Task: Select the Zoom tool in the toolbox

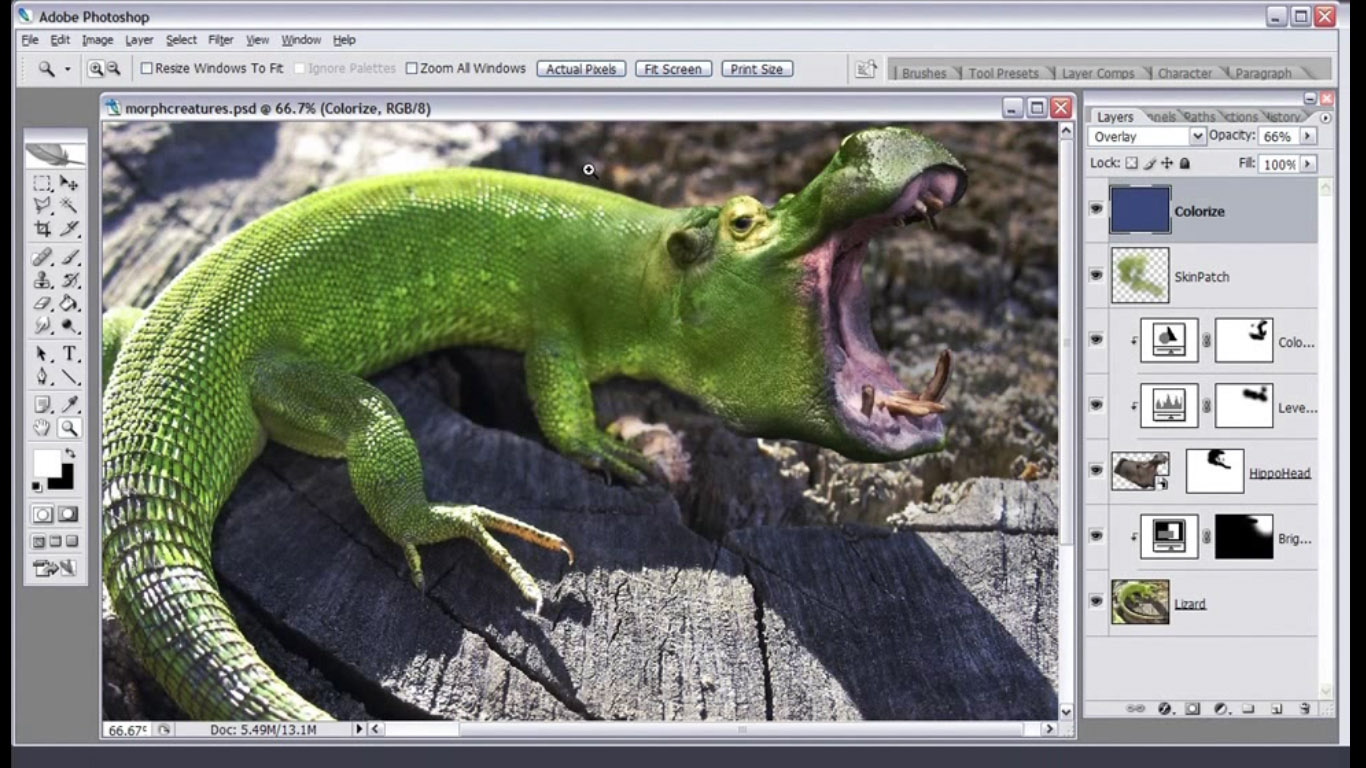Action: pyautogui.click(x=69, y=428)
